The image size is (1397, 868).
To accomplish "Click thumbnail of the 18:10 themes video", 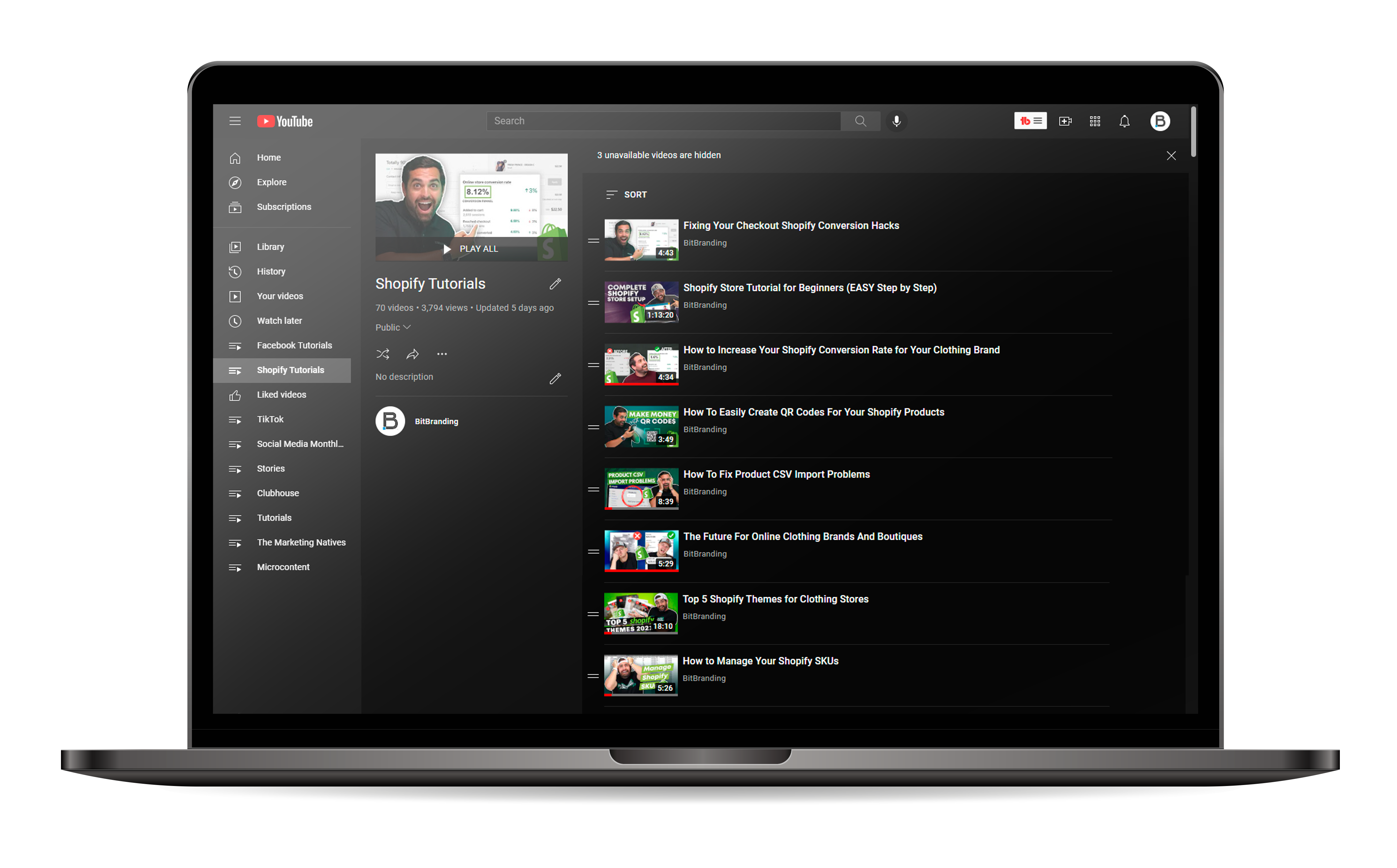I will (x=641, y=614).
